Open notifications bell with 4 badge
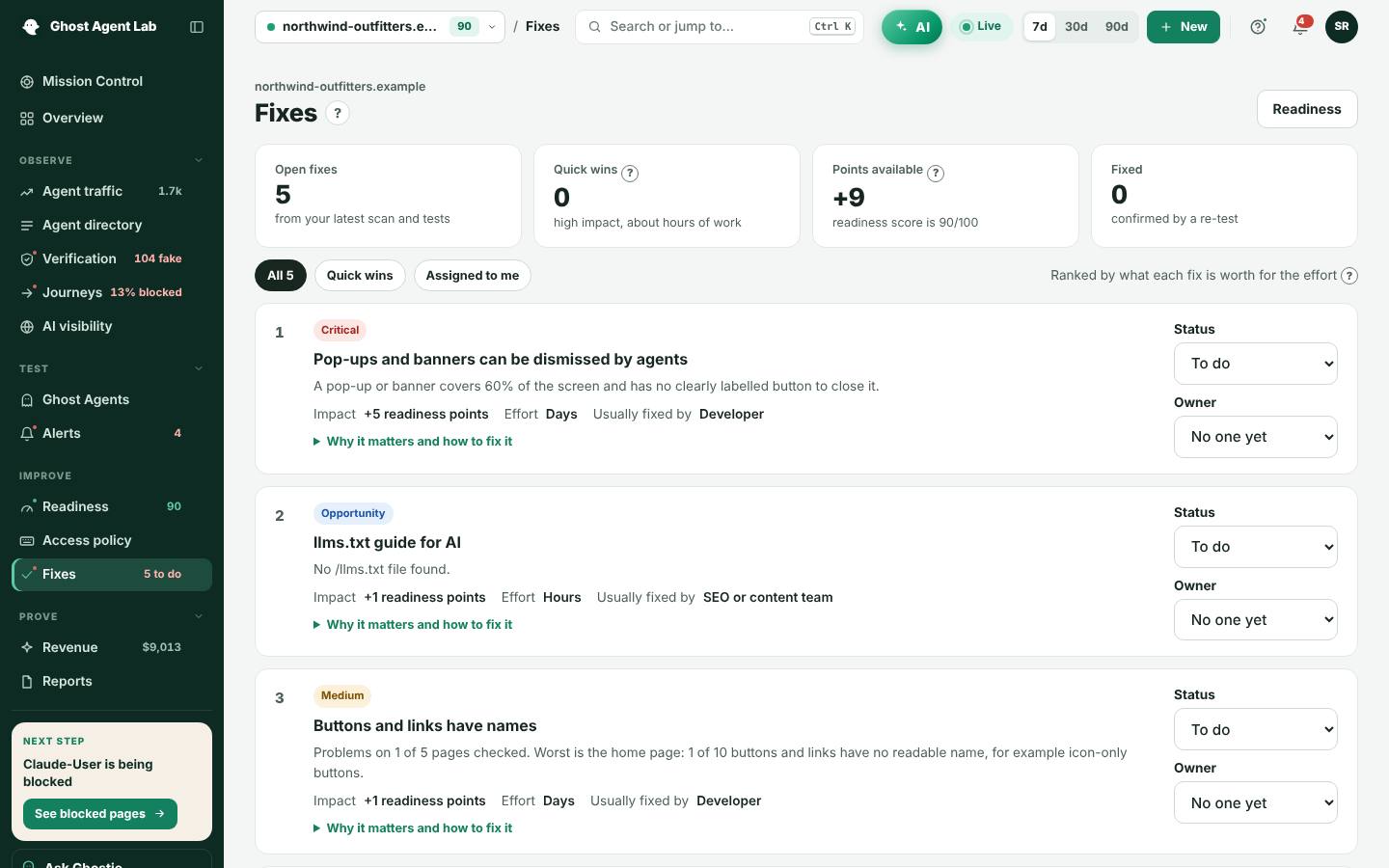1389x868 pixels. coord(1300,27)
